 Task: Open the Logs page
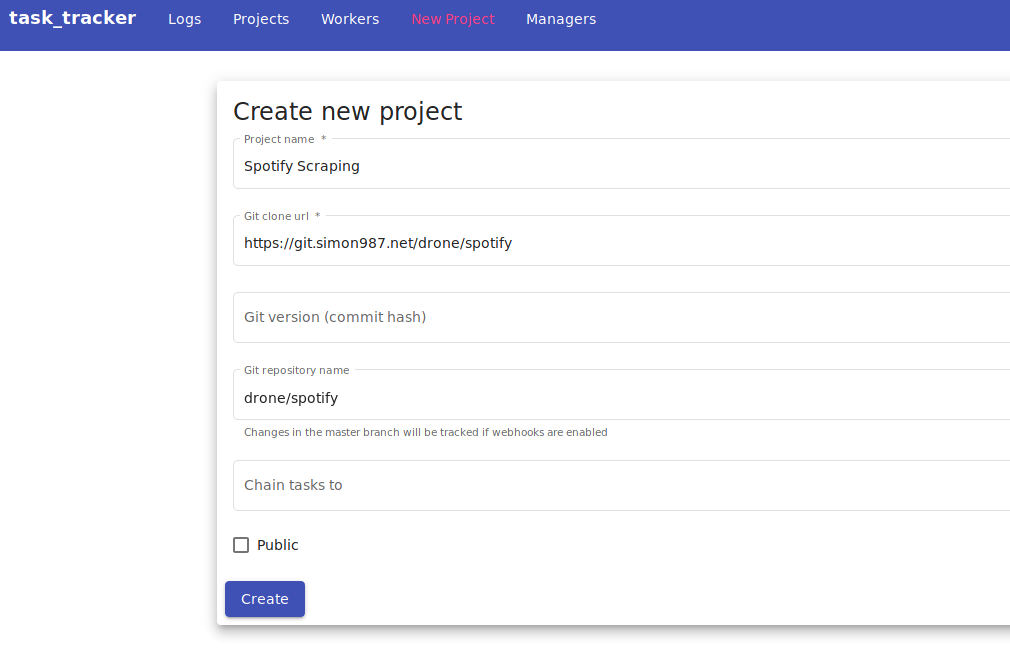(184, 19)
